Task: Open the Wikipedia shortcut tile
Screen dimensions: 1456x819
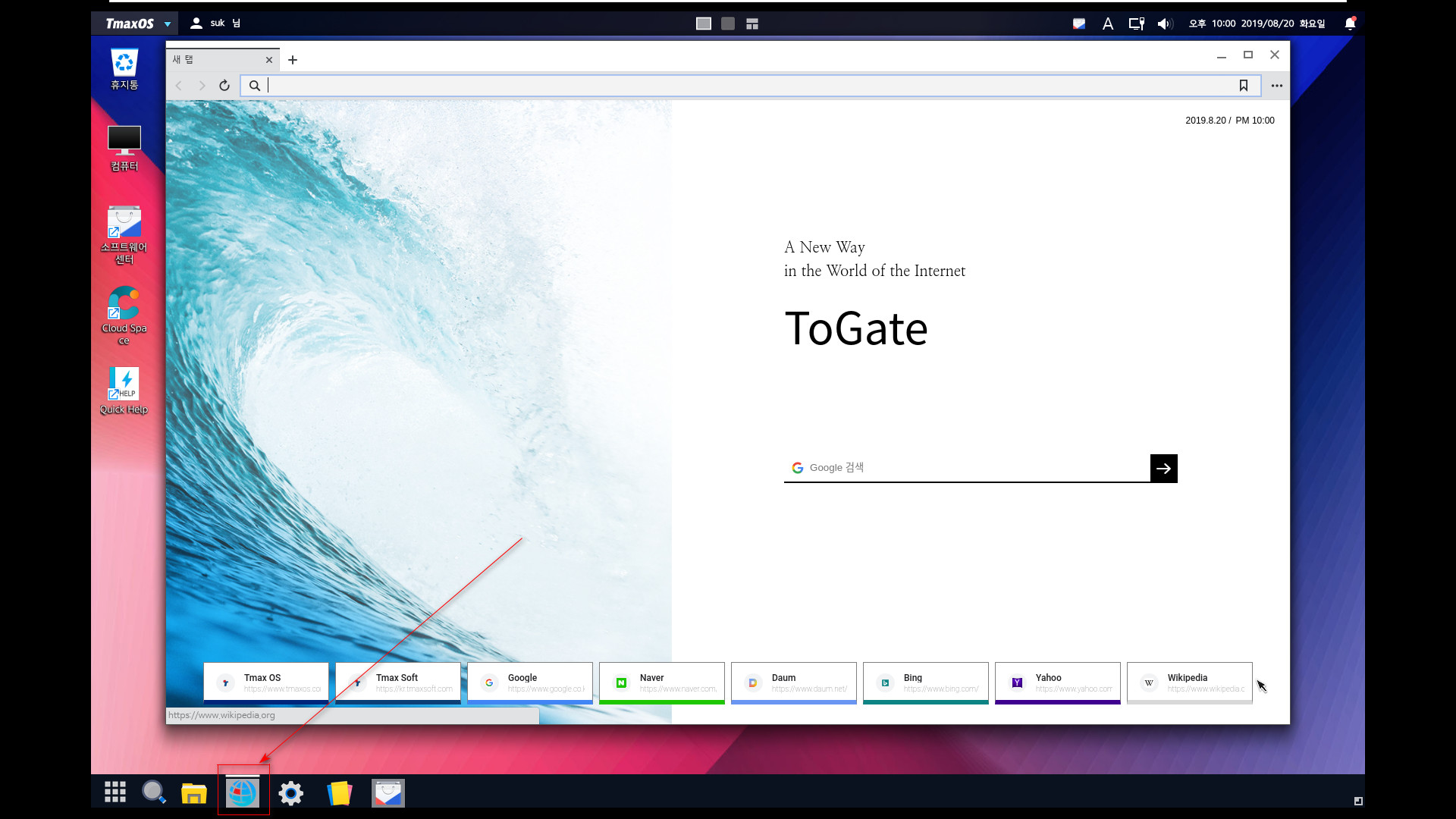Action: 1190,683
